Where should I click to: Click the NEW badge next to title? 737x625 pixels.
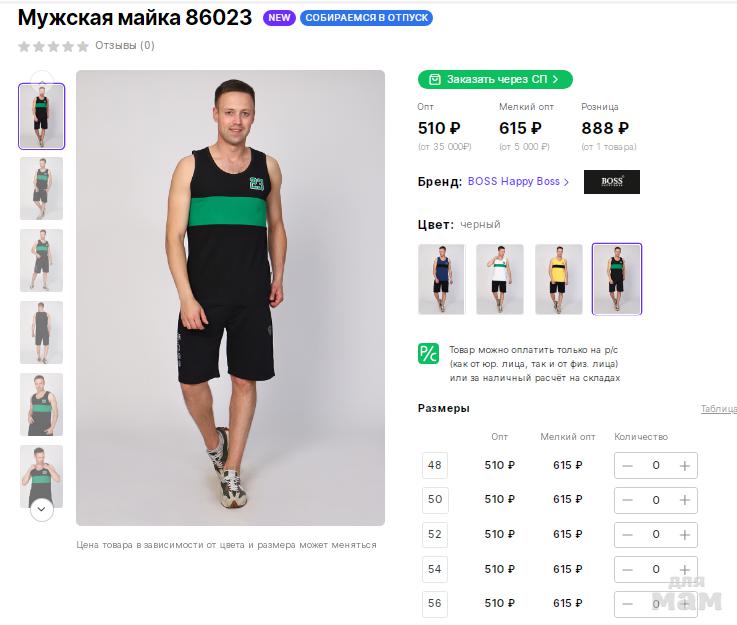pyautogui.click(x=279, y=18)
